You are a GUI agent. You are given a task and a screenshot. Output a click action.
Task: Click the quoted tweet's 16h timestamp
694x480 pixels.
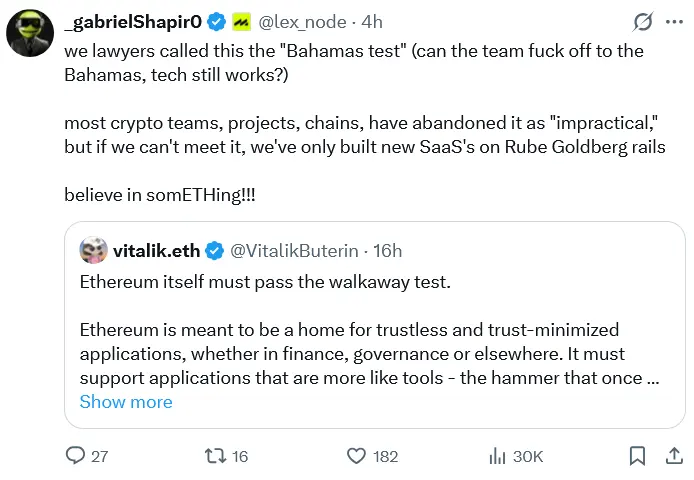tap(387, 250)
